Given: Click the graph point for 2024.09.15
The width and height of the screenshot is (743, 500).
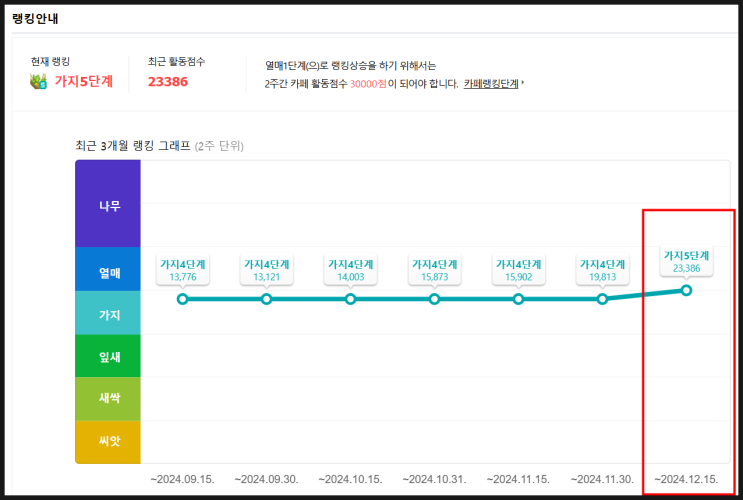Looking at the screenshot, I should coord(182,299).
